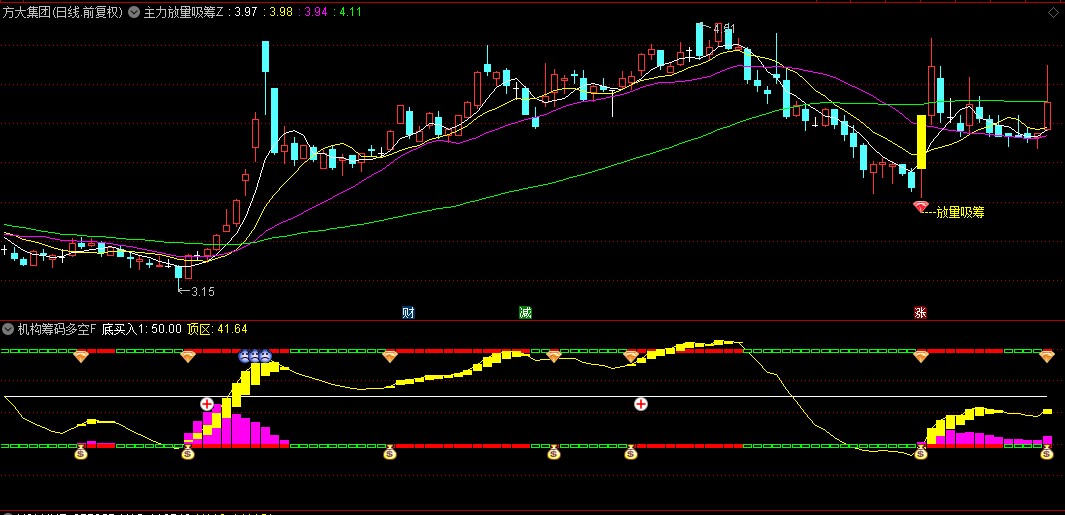Click the sixth orange diamond from left
The width and height of the screenshot is (1065, 515).
921,356
